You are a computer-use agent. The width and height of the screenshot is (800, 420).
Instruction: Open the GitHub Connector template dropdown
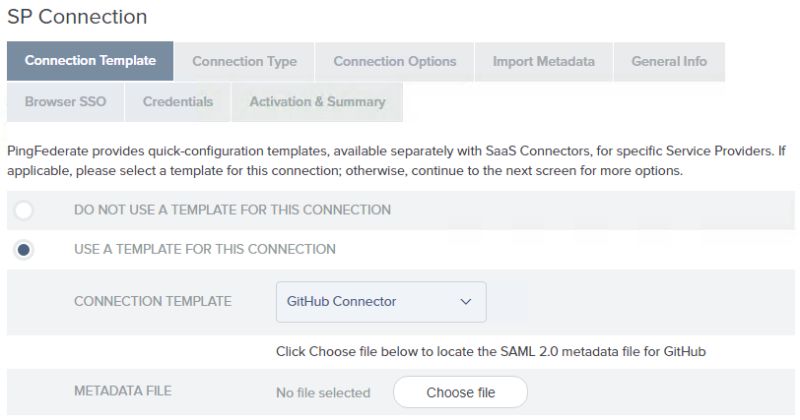coord(380,301)
